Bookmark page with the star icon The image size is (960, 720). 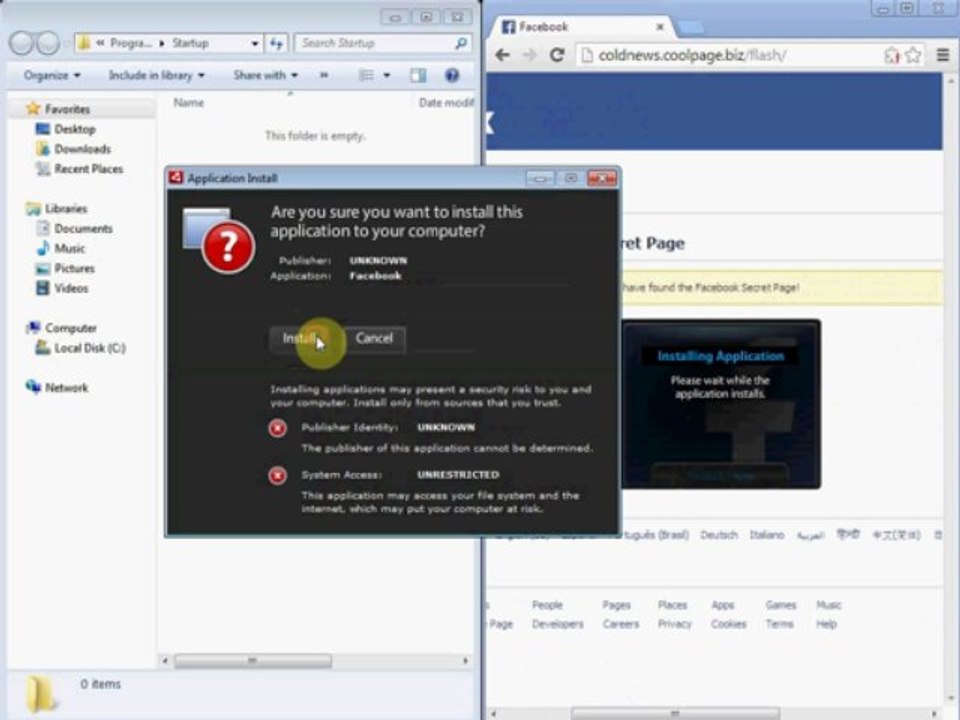[x=913, y=55]
